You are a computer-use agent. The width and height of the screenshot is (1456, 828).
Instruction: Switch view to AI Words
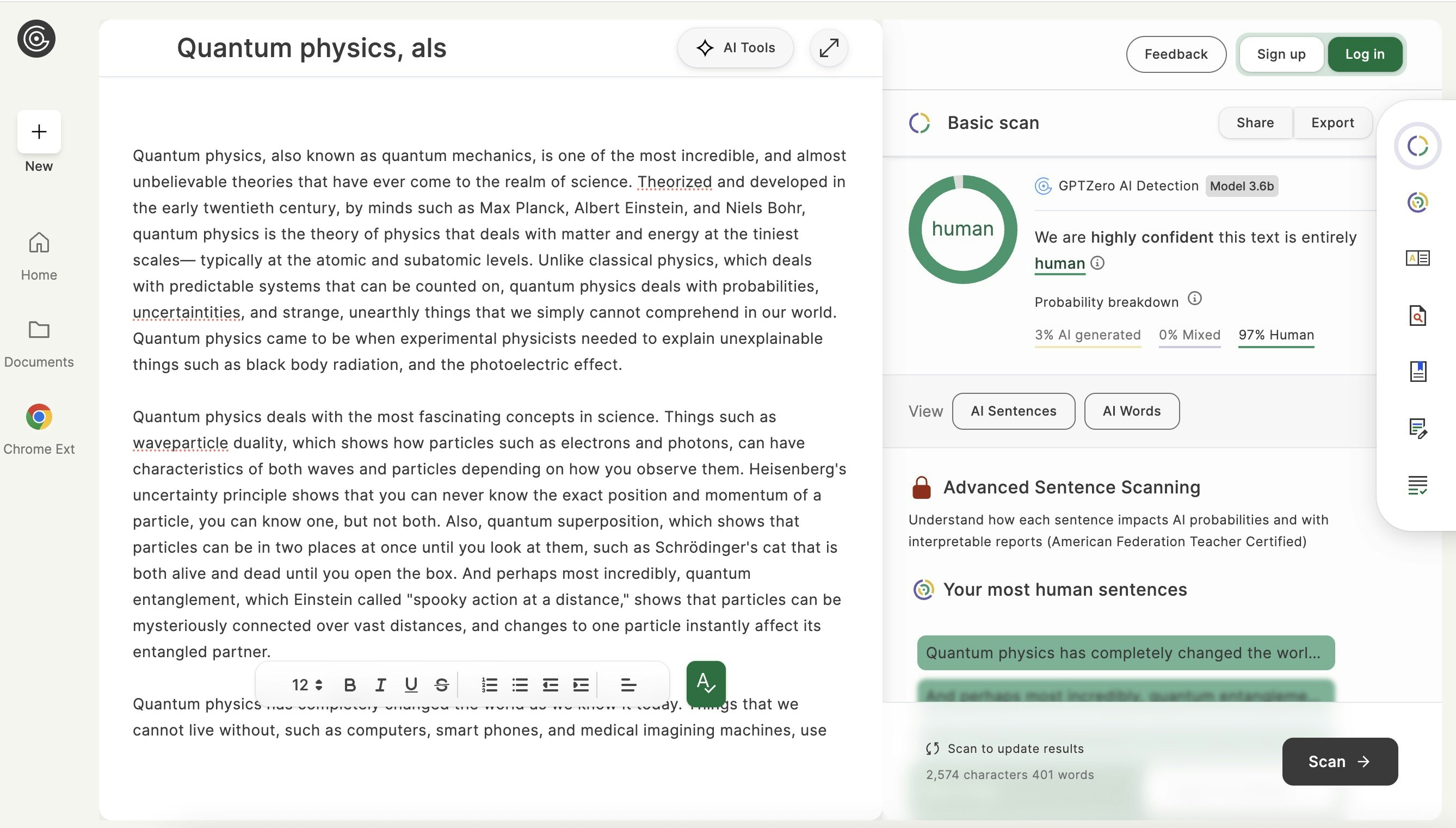pos(1131,411)
